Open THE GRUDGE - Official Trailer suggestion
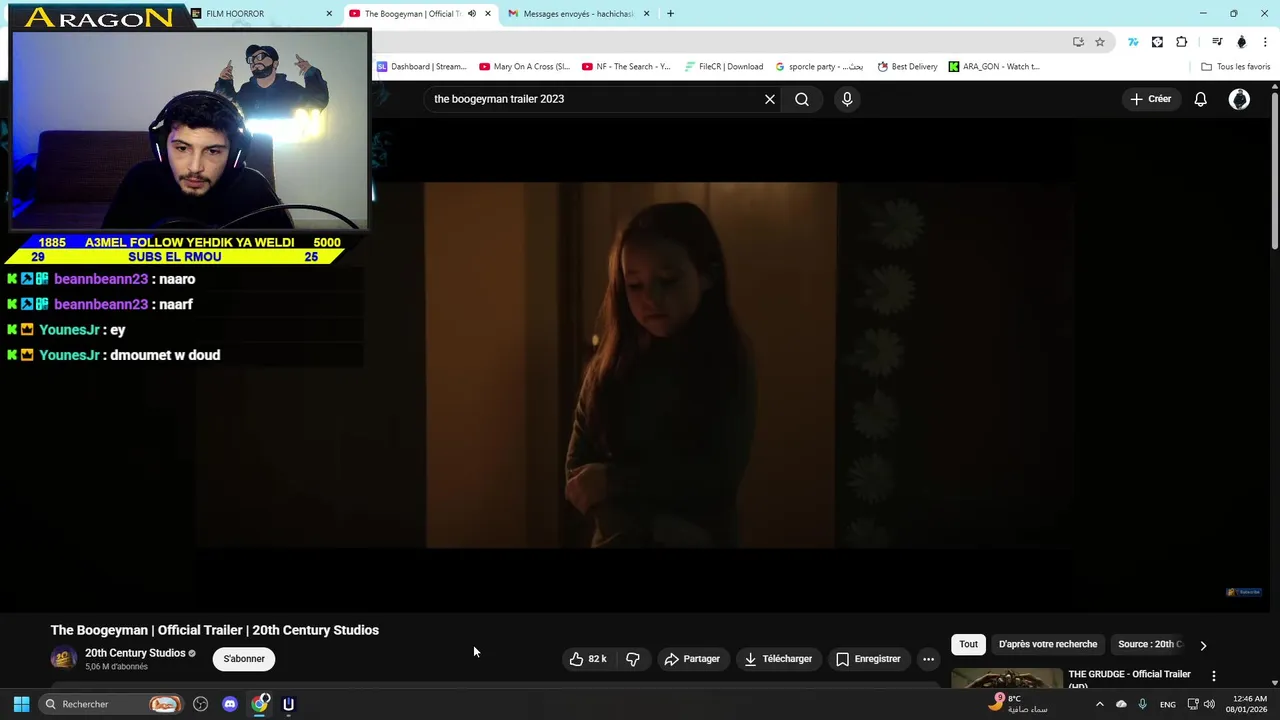Image resolution: width=1280 pixels, height=720 pixels. pos(1129,678)
